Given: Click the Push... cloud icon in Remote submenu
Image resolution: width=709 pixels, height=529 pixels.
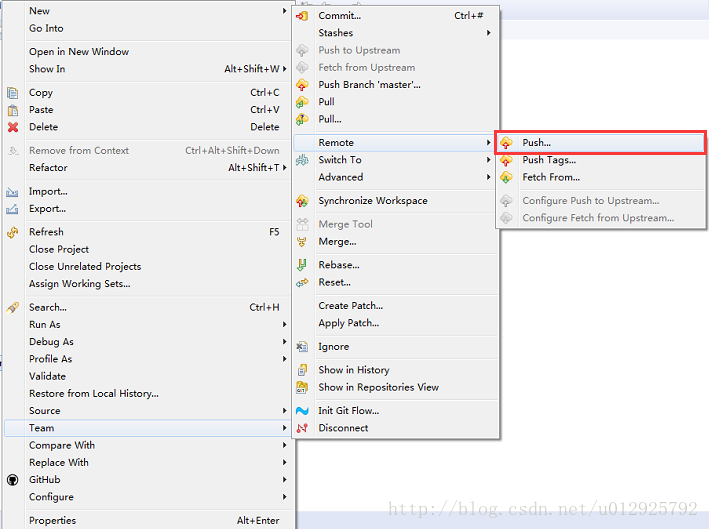Looking at the screenshot, I should (x=506, y=143).
